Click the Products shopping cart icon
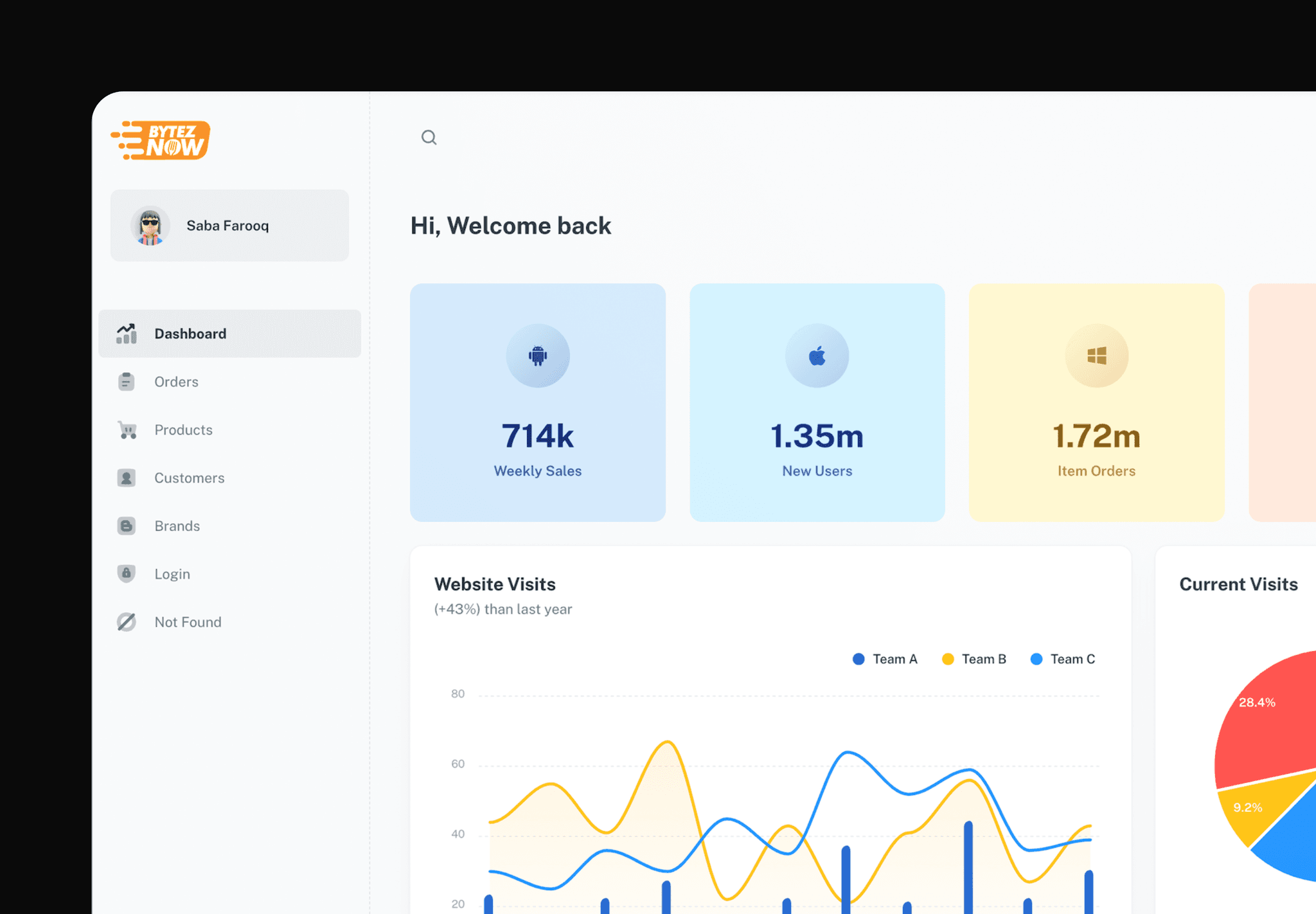 (x=127, y=430)
